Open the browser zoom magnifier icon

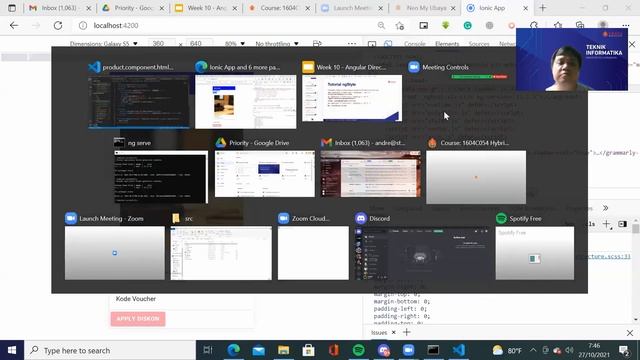pos(381,25)
